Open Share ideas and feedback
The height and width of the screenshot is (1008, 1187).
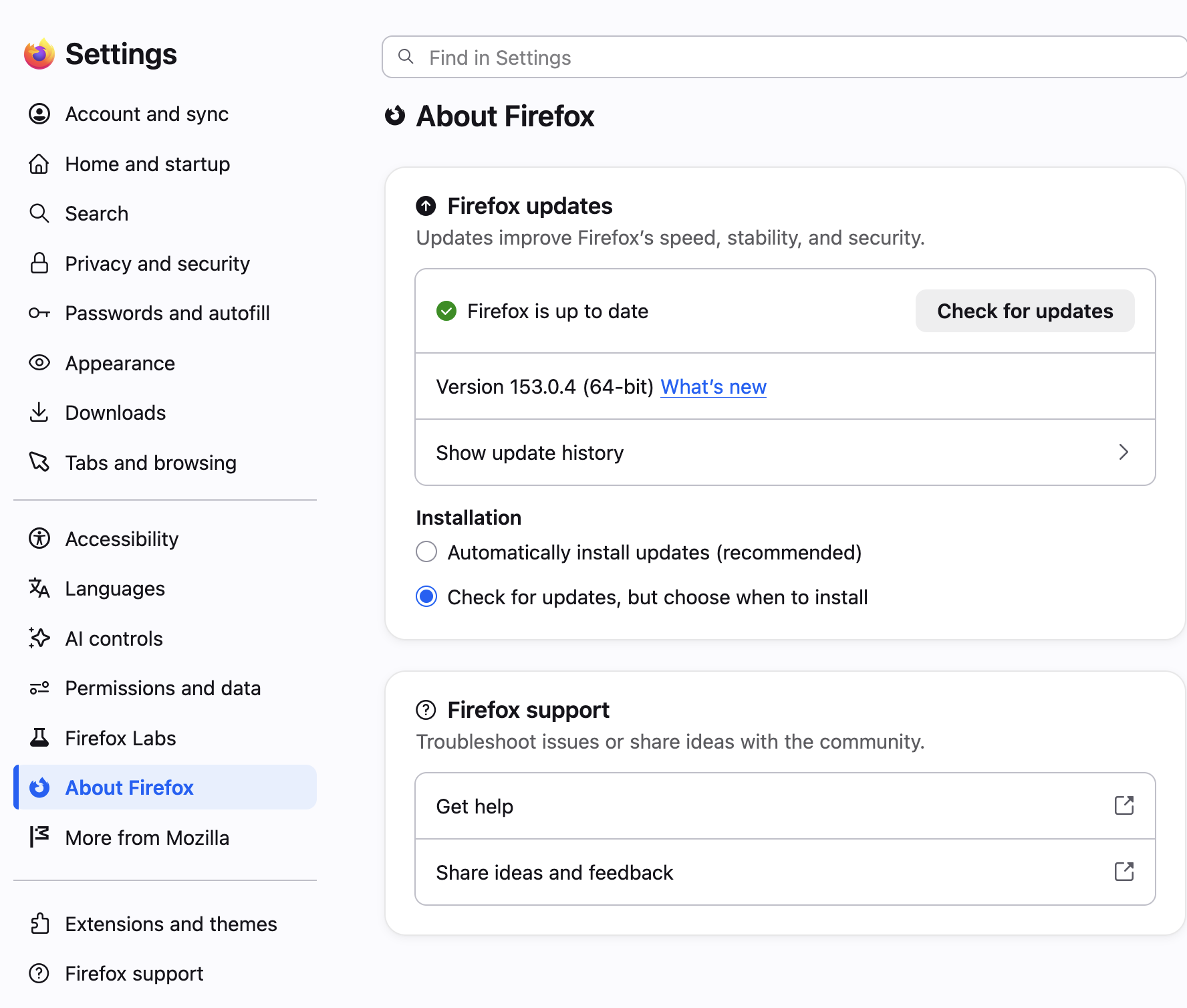coord(785,872)
